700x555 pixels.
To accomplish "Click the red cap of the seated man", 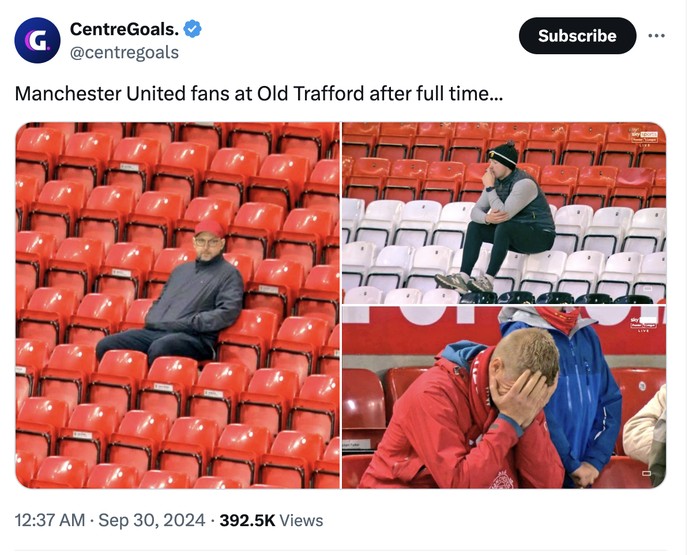I will click(x=209, y=228).
